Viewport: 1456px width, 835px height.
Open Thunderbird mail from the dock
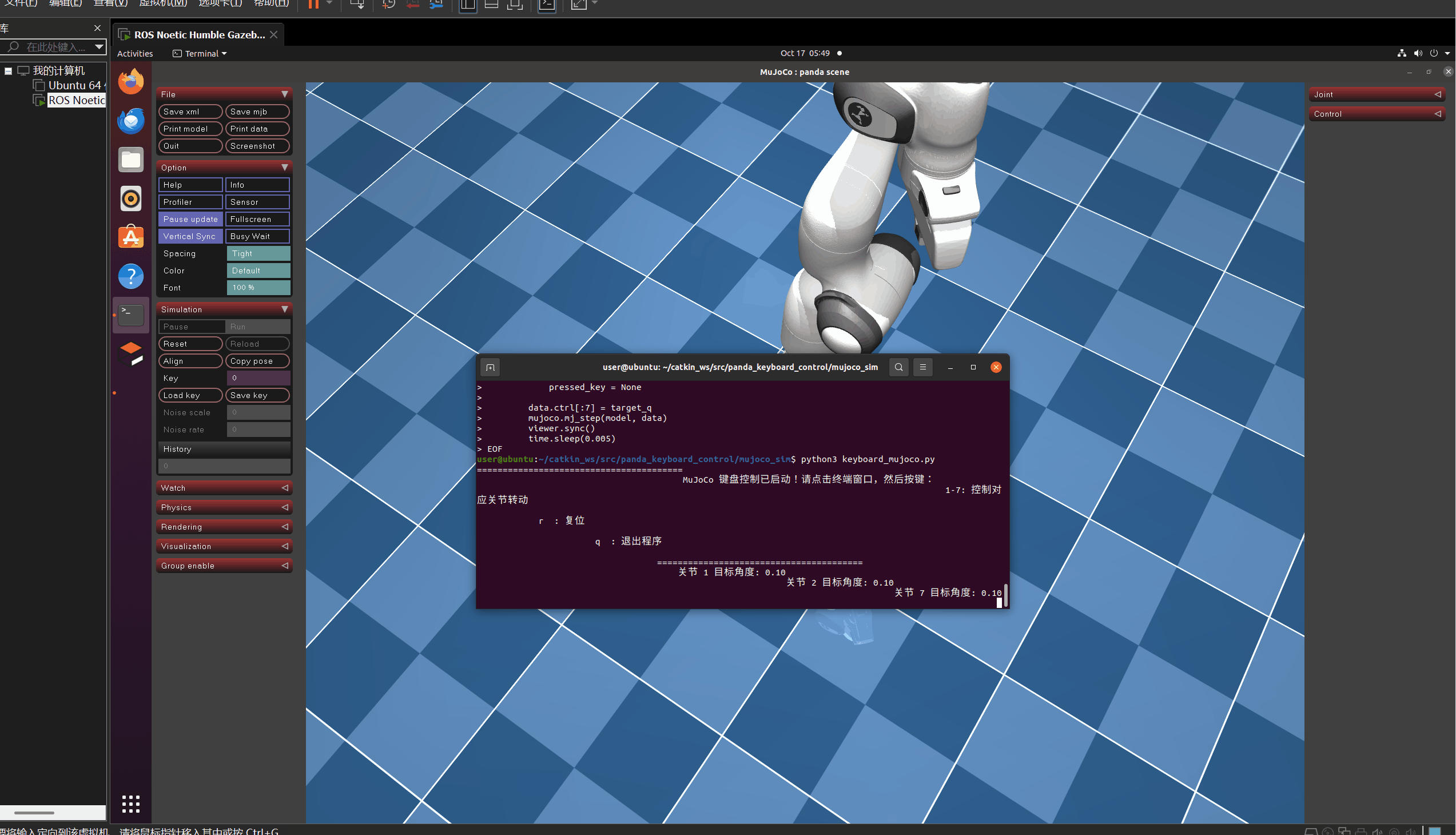[131, 121]
